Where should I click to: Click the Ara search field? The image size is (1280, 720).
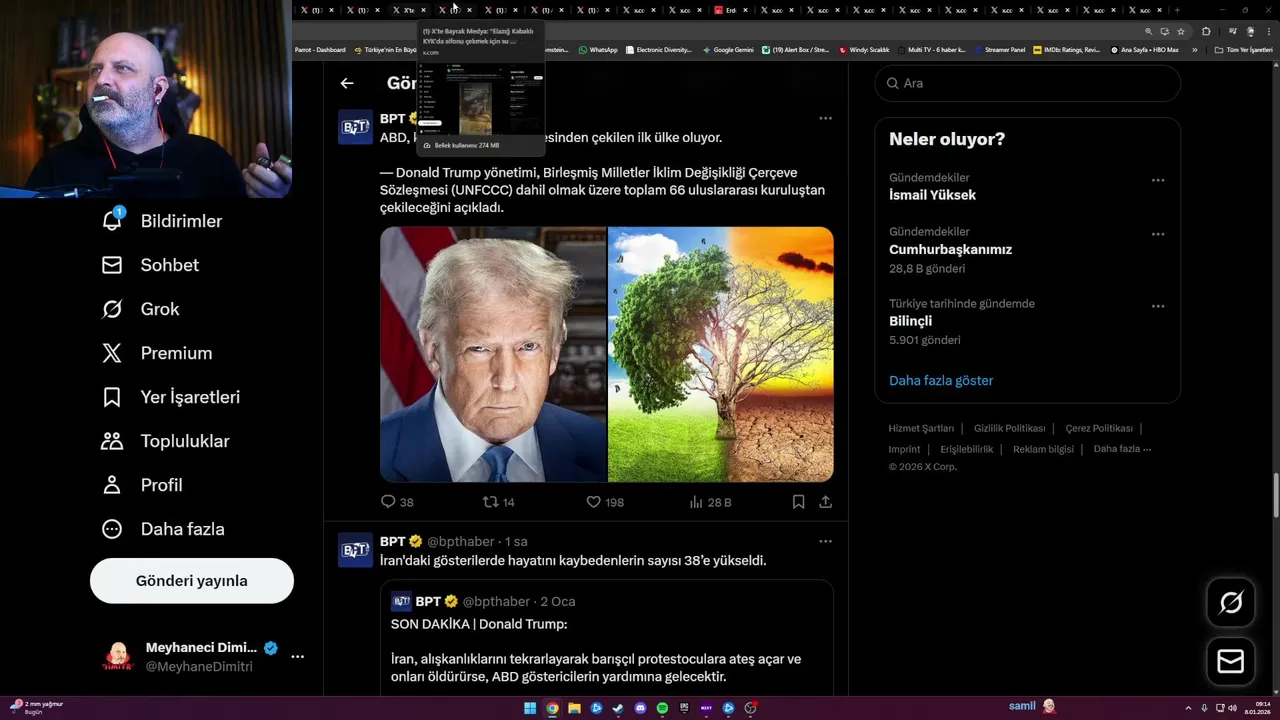coord(1028,83)
